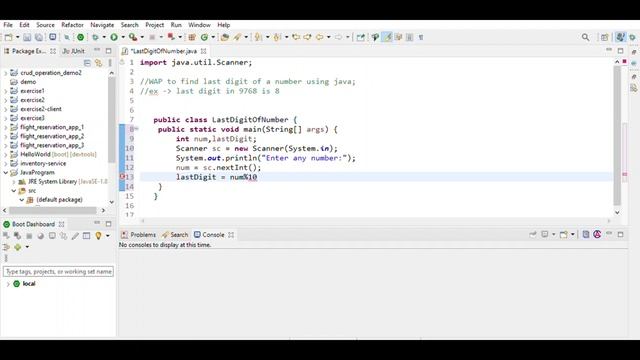Expand the JRE System Library node
The image size is (640, 360).
[13, 182]
